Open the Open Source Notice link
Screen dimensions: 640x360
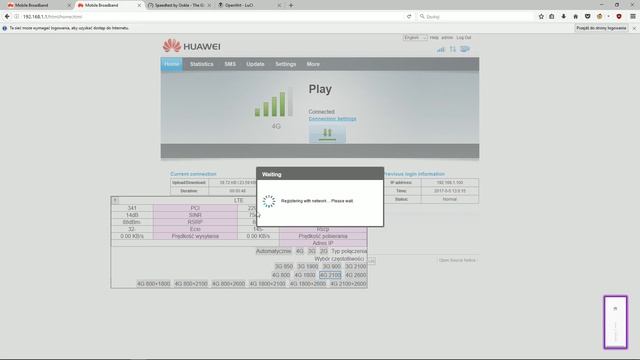[x=457, y=260]
